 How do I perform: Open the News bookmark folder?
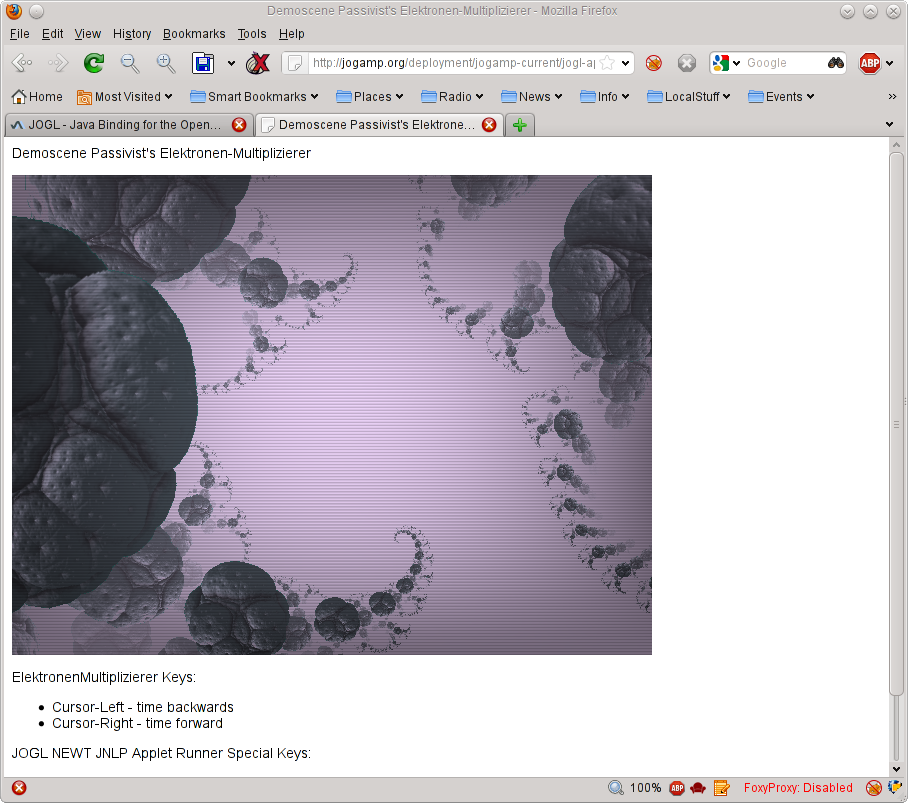click(532, 97)
